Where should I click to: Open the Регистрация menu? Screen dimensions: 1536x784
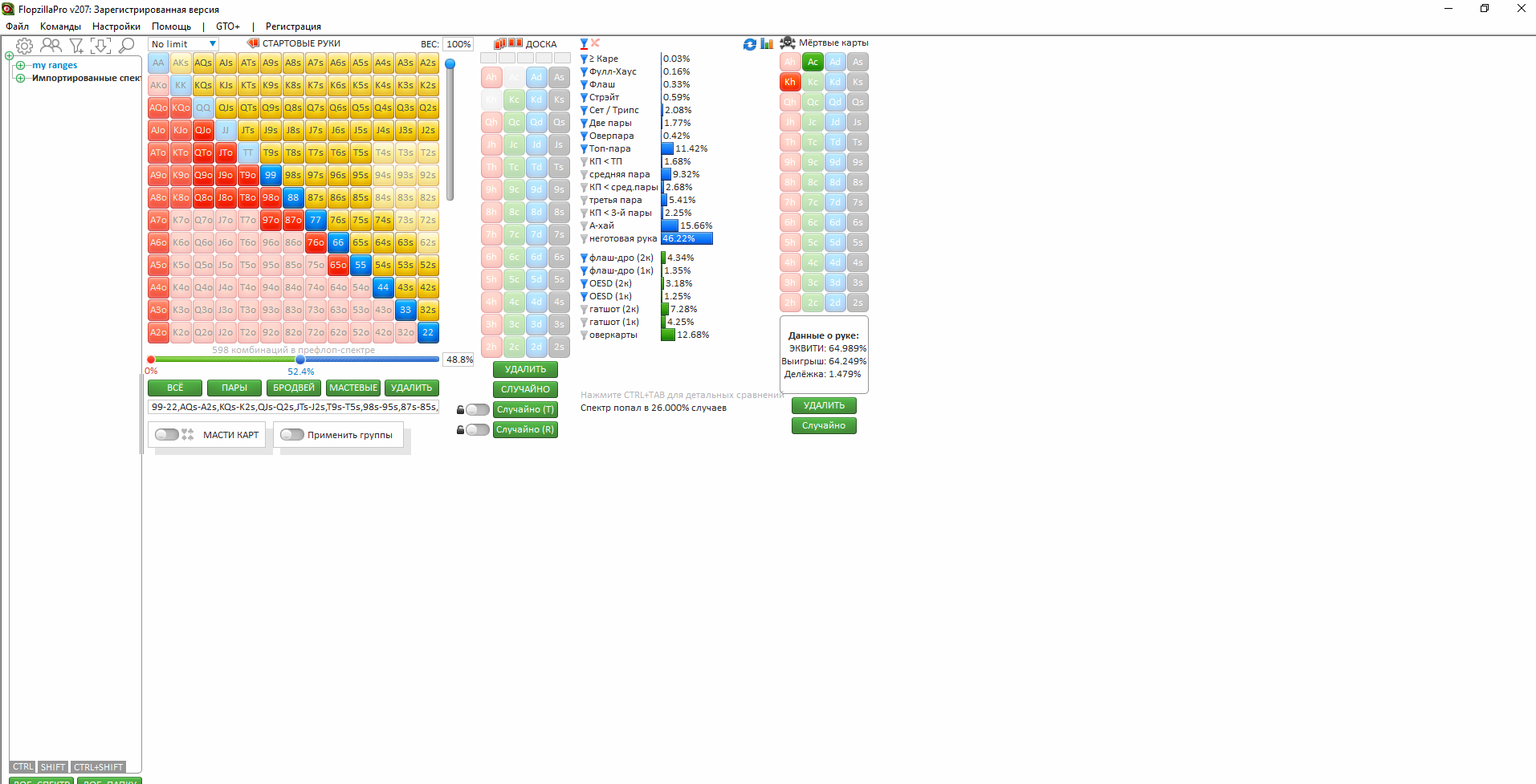tap(293, 26)
